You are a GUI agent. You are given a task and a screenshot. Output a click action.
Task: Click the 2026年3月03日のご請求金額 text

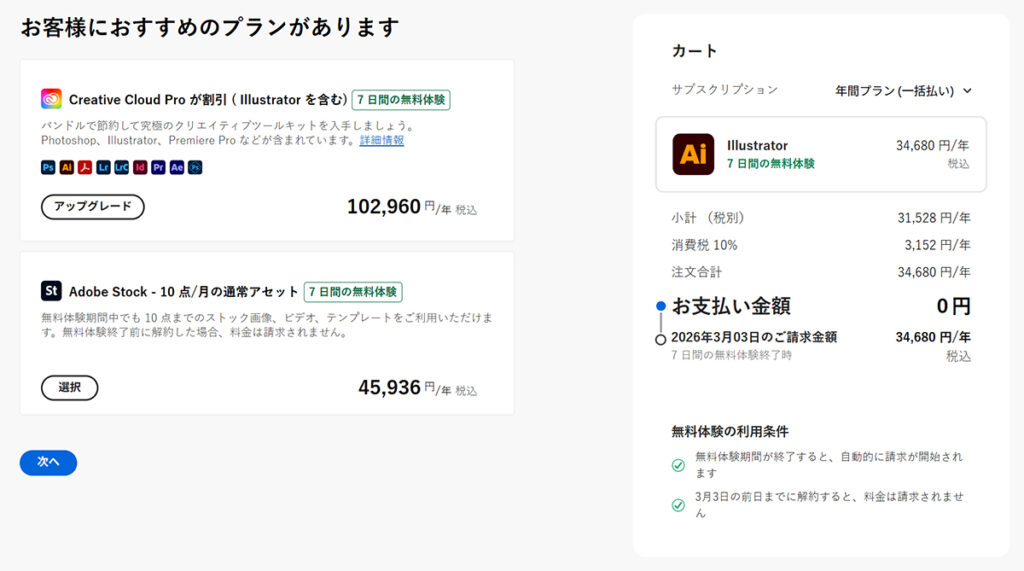pos(754,337)
